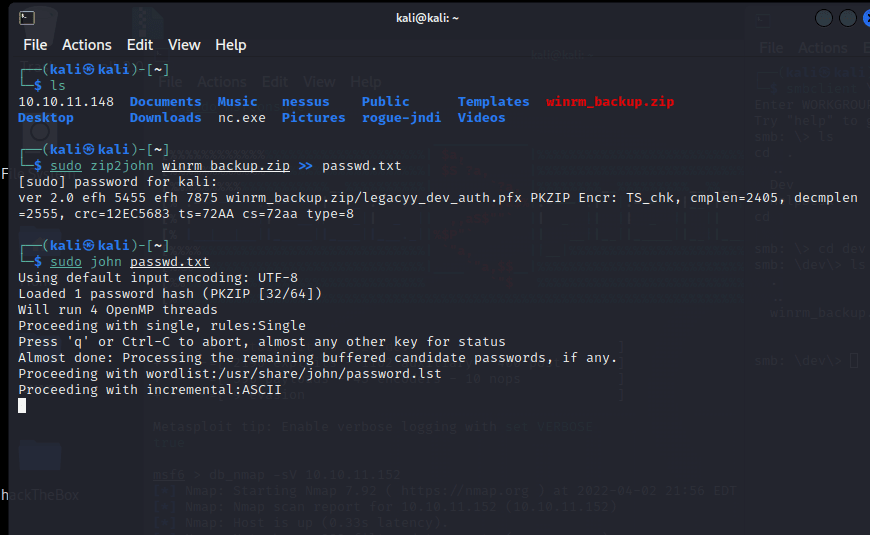Screen dimensions: 870x535
Task: Open the Help menu
Action: click(x=230, y=45)
